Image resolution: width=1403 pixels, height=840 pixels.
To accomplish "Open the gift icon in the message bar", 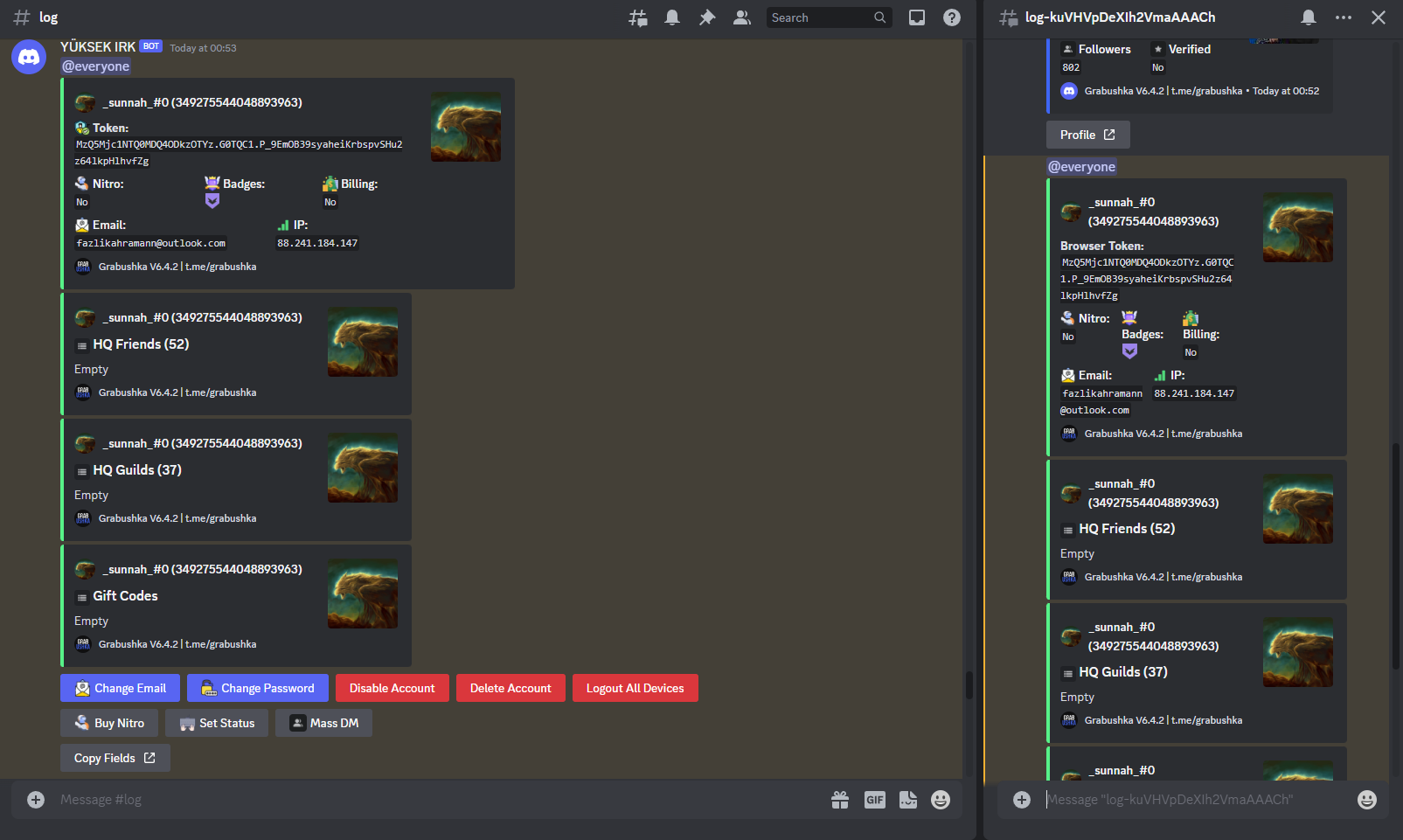I will pyautogui.click(x=840, y=800).
